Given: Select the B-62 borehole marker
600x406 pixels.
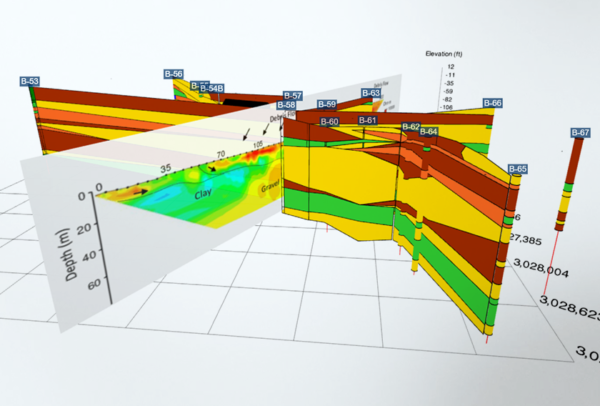Looking at the screenshot, I should 411,127.
